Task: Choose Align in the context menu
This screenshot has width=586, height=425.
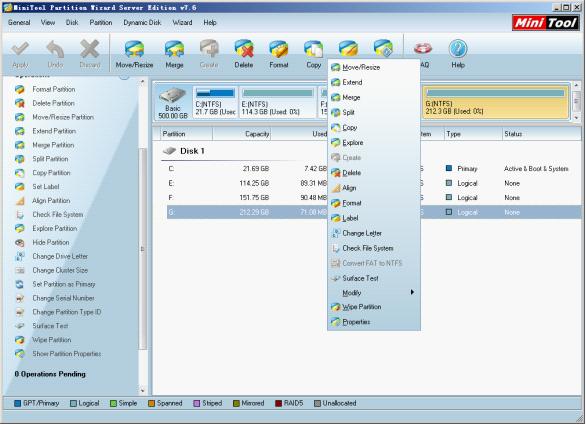Action: [374, 188]
